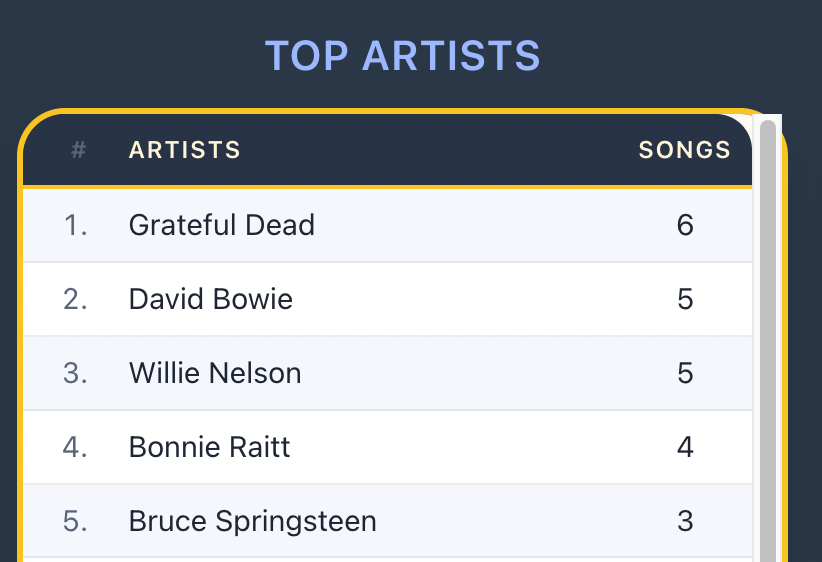822x562 pixels.
Task: Click rank number 5. in table
Action: [76, 521]
